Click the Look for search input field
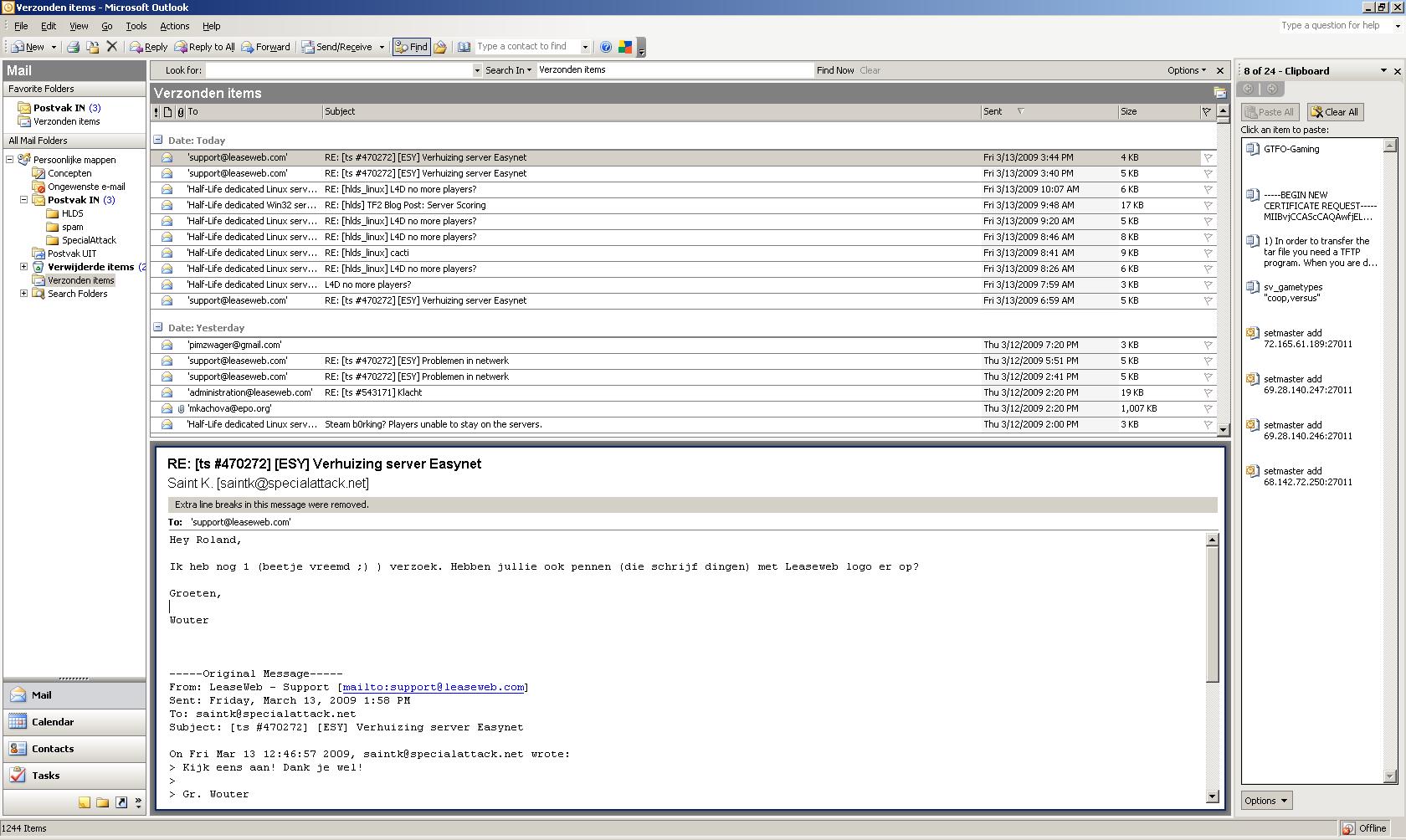The image size is (1406, 840). (339, 70)
